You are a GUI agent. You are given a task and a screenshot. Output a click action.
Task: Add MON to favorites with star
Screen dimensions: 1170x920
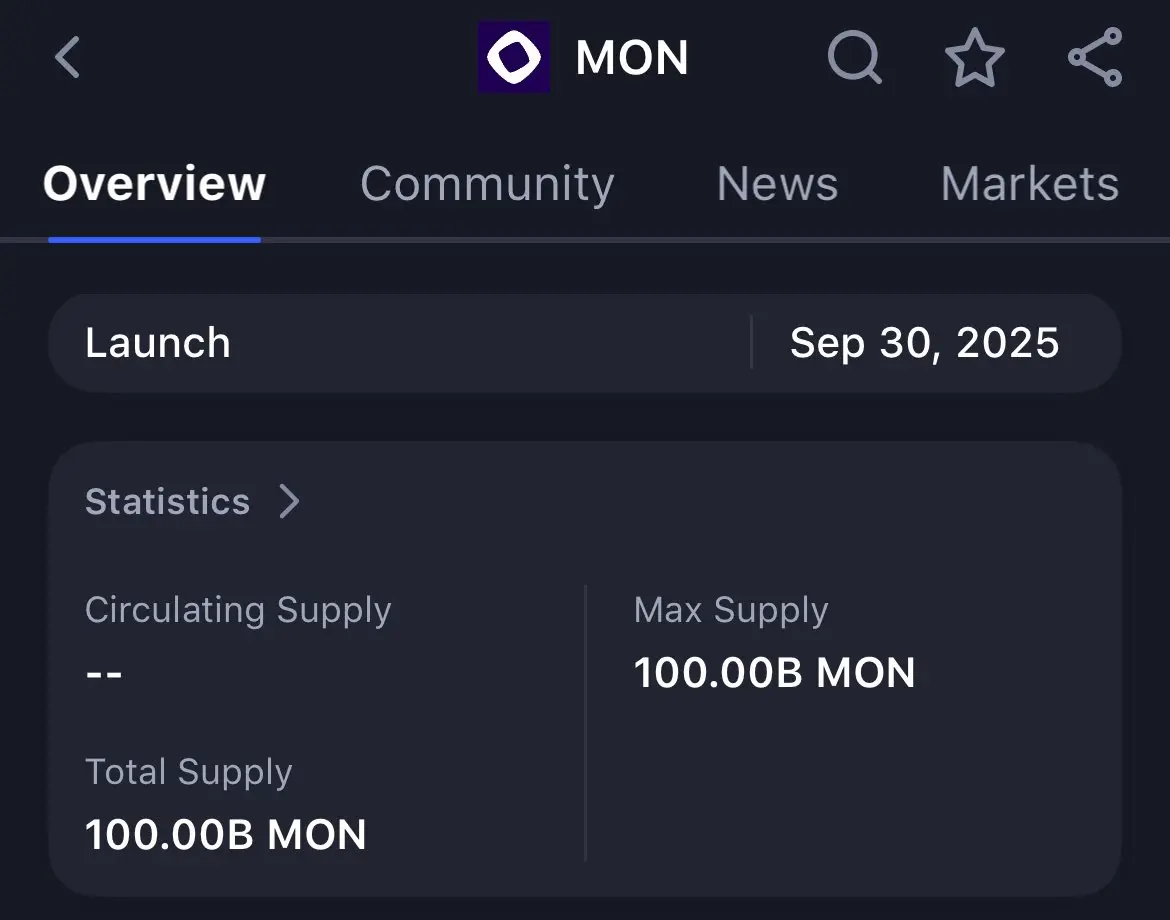pos(975,57)
